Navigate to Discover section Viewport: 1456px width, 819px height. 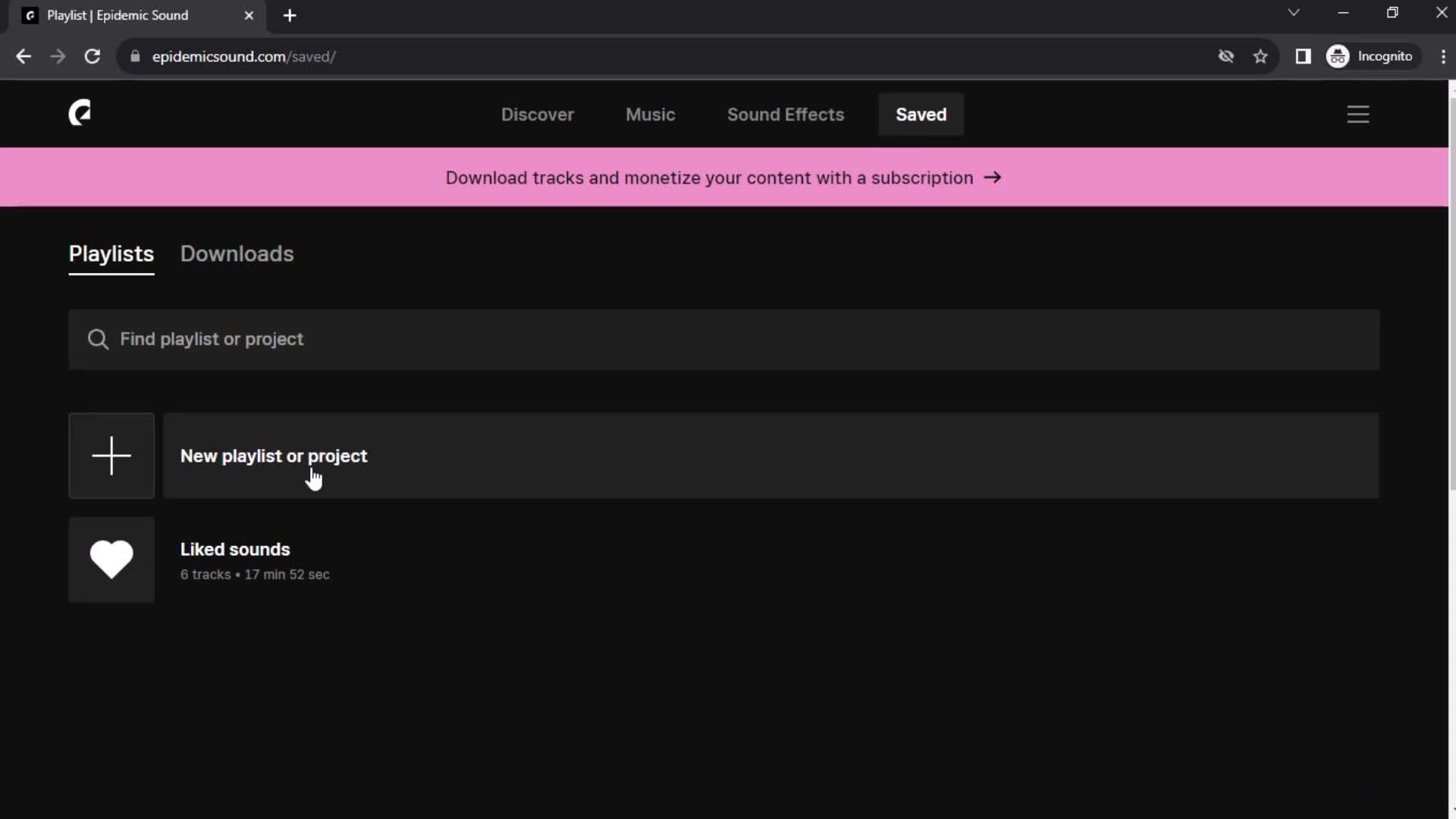pos(538,114)
